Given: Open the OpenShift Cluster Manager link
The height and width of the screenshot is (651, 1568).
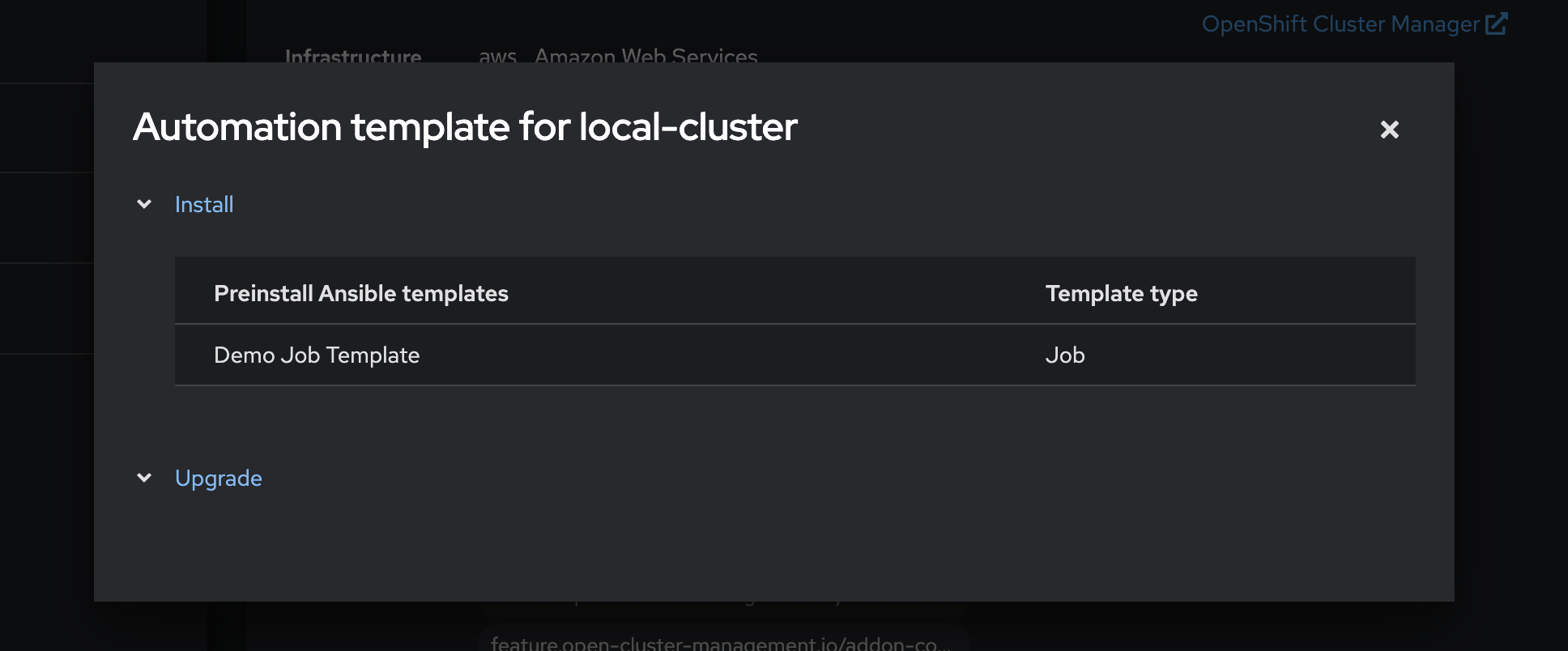Looking at the screenshot, I should [1340, 24].
